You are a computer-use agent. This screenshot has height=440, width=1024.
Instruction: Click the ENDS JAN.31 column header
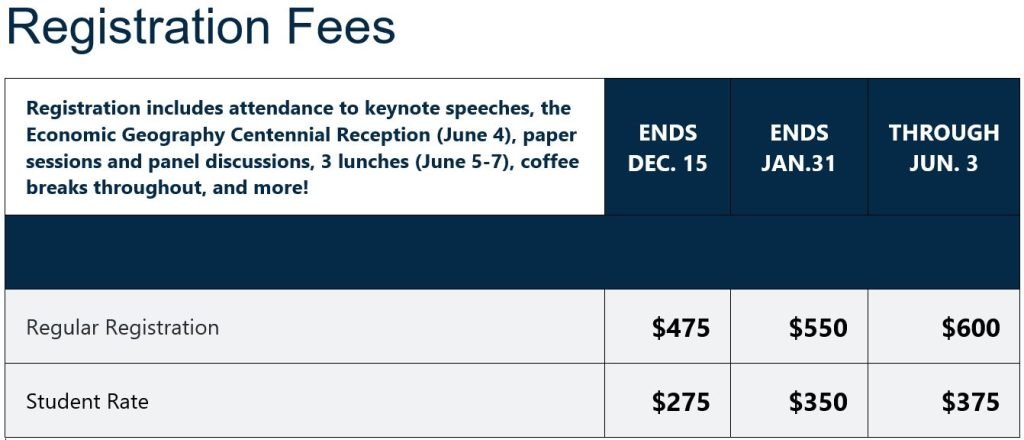(x=799, y=147)
